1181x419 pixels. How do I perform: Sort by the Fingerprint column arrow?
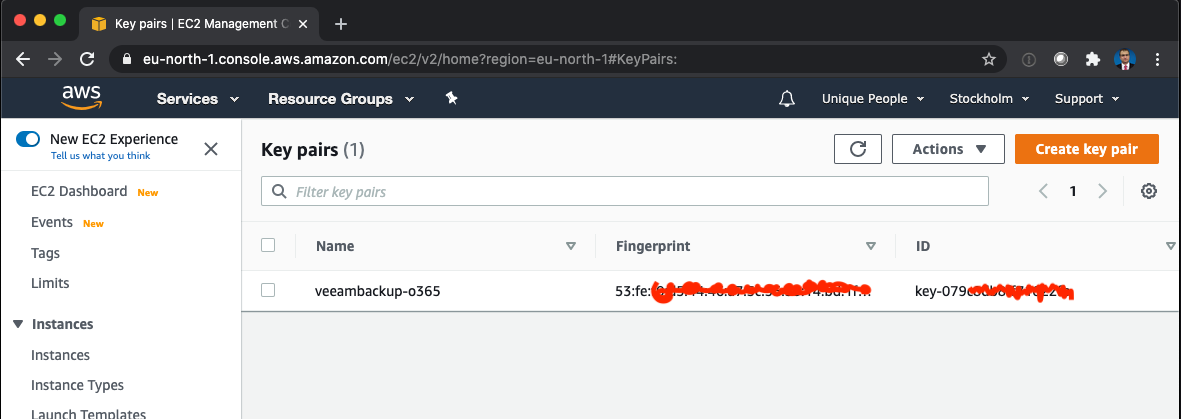click(871, 246)
